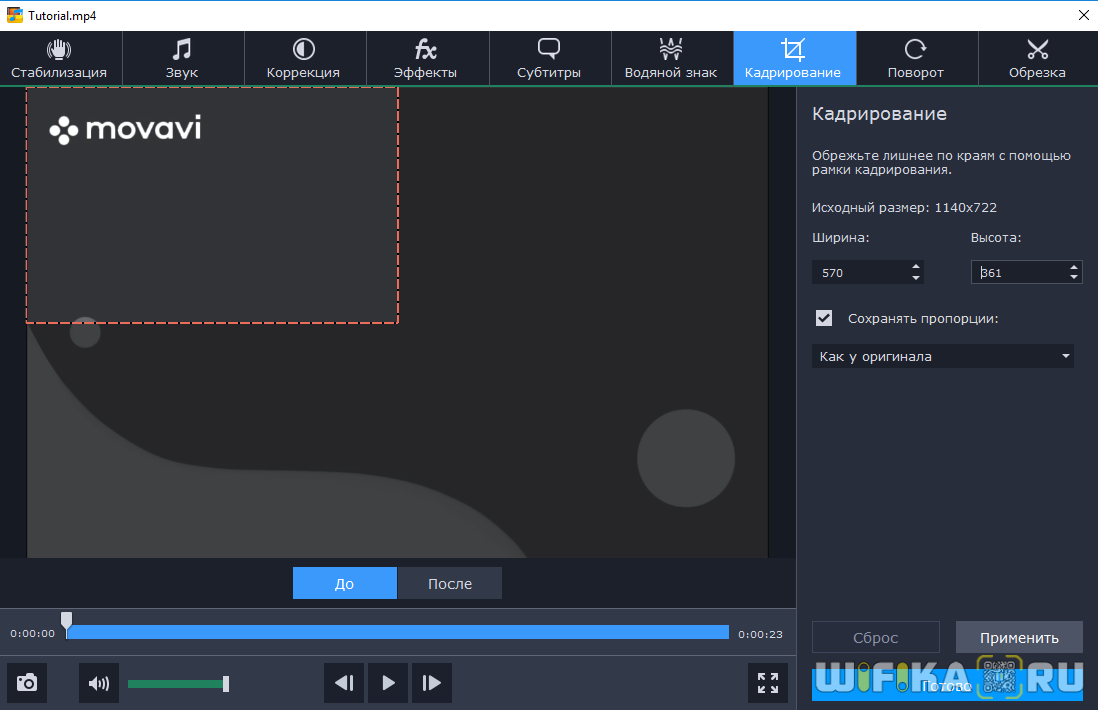The width and height of the screenshot is (1098, 710).
Task: Switch to the Поворот rotate tool
Action: (x=916, y=58)
